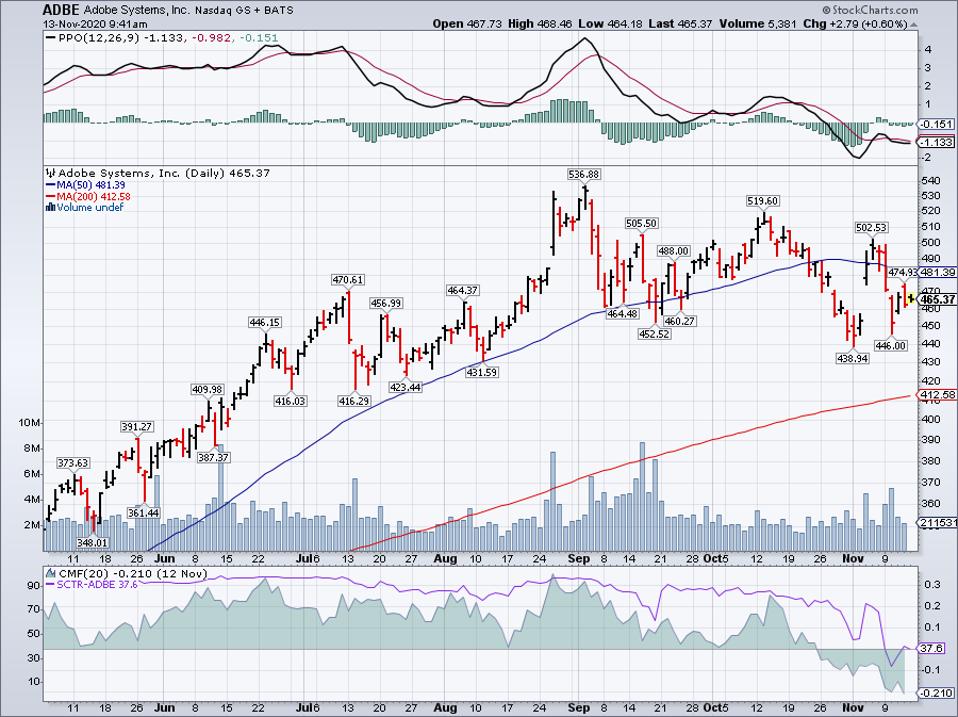Click the 416.29 low price label

354,401
